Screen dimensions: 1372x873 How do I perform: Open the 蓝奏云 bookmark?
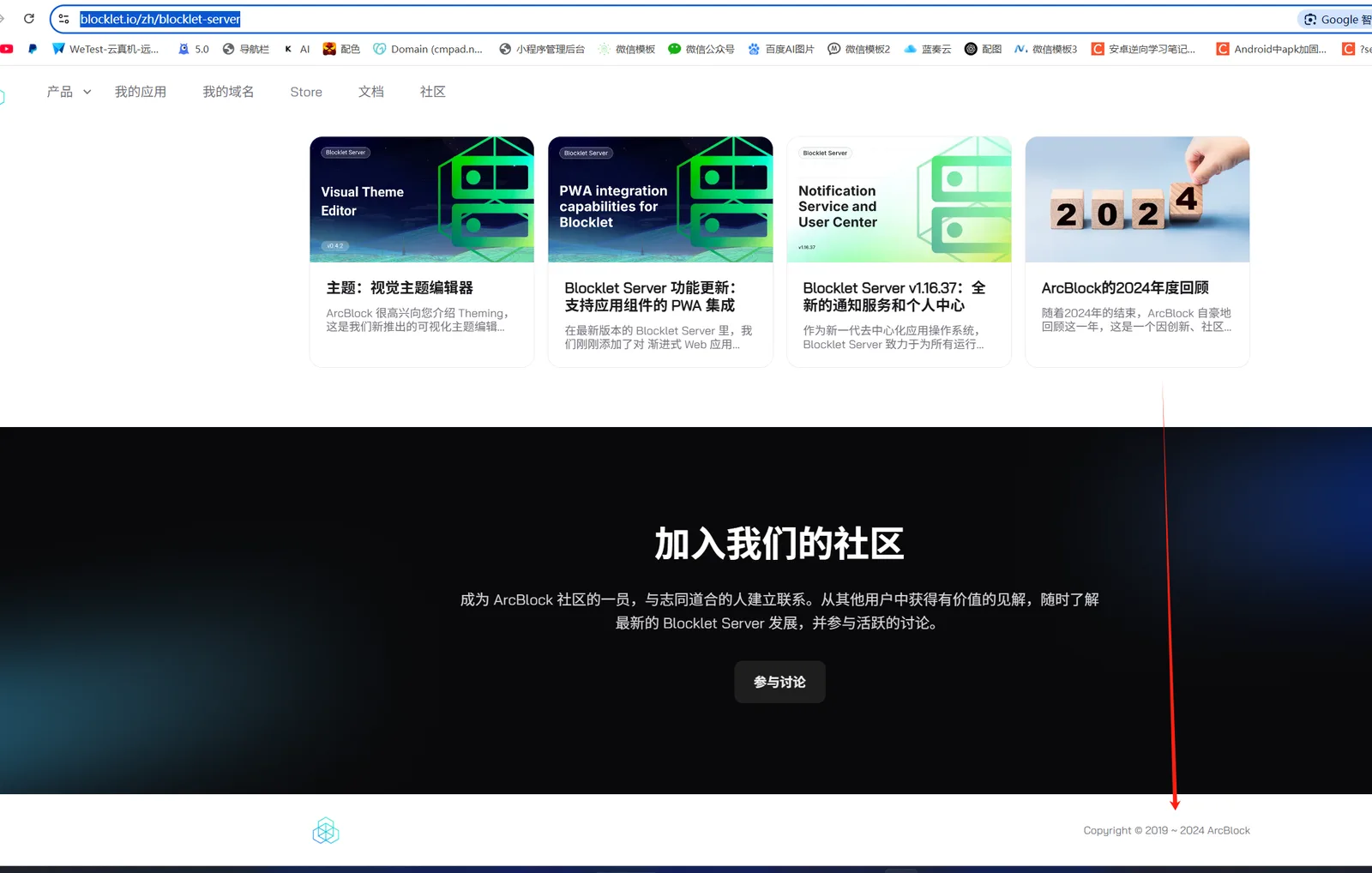928,49
